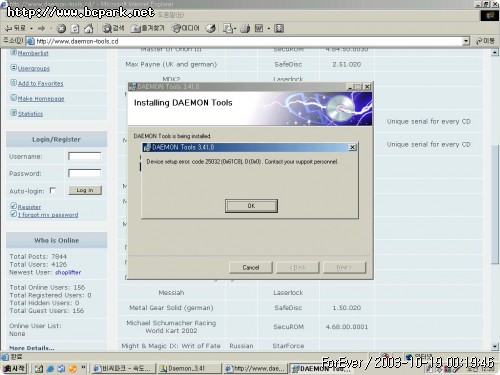Switch to the Daemon_3.41 taskbar window
Image resolution: width=500 pixels, height=375 pixels.
pyautogui.click(x=189, y=368)
